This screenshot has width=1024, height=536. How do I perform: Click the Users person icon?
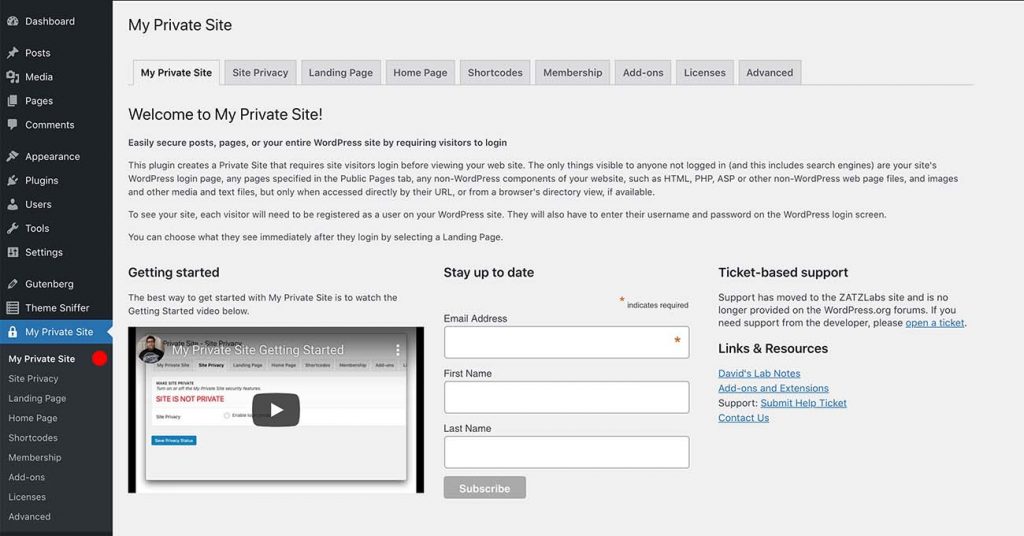coord(12,204)
